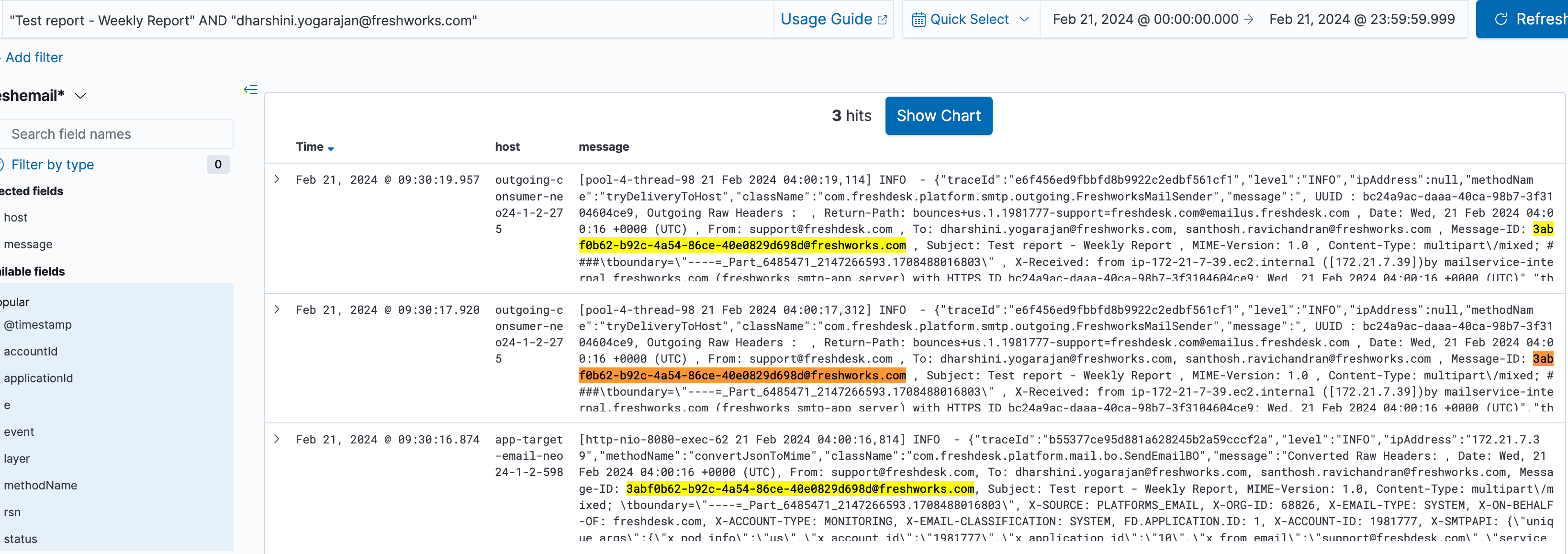Select the accountId available field
The image size is (1568, 554).
pos(31,352)
